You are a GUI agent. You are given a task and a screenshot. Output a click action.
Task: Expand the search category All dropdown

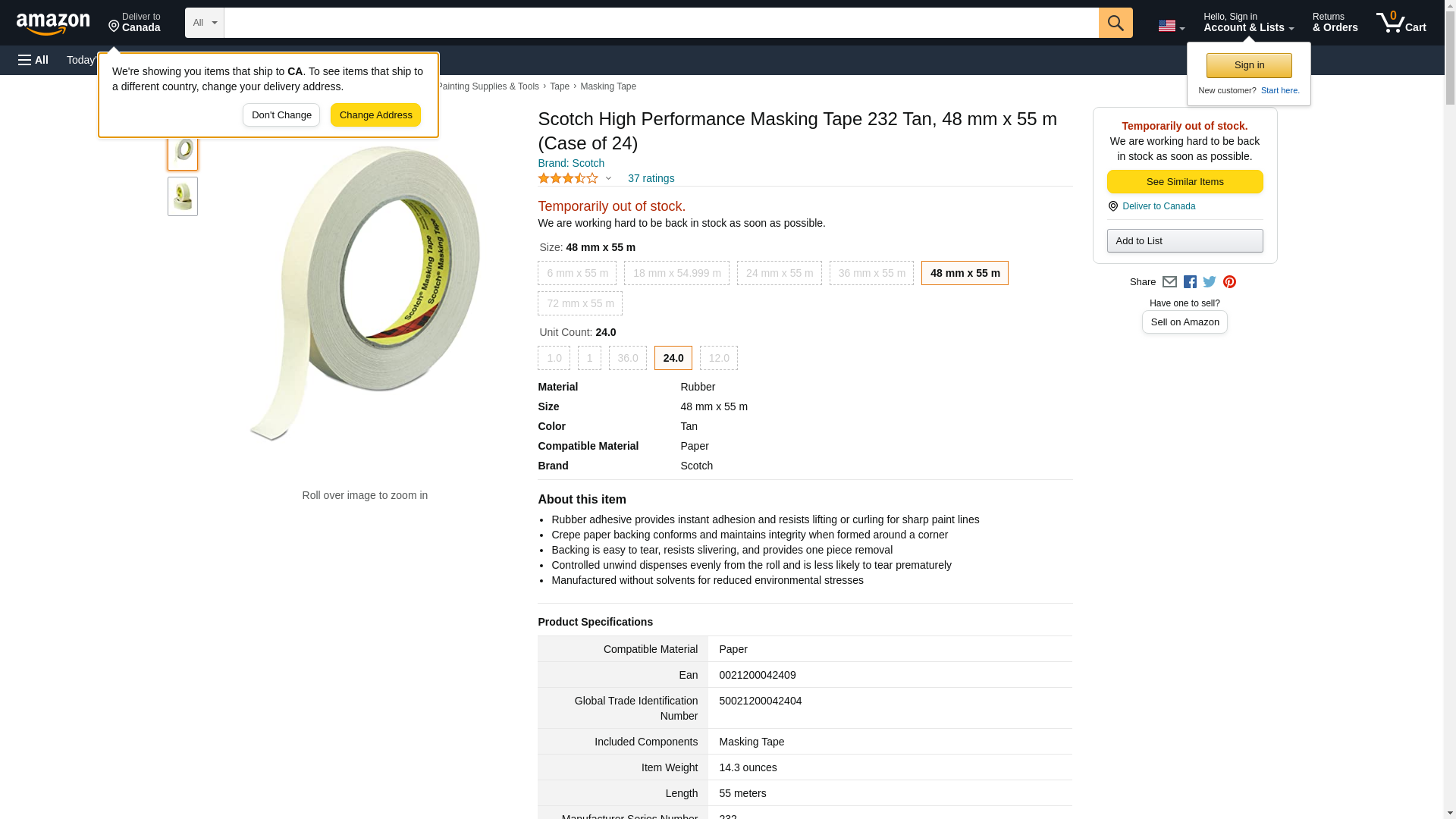click(205, 23)
